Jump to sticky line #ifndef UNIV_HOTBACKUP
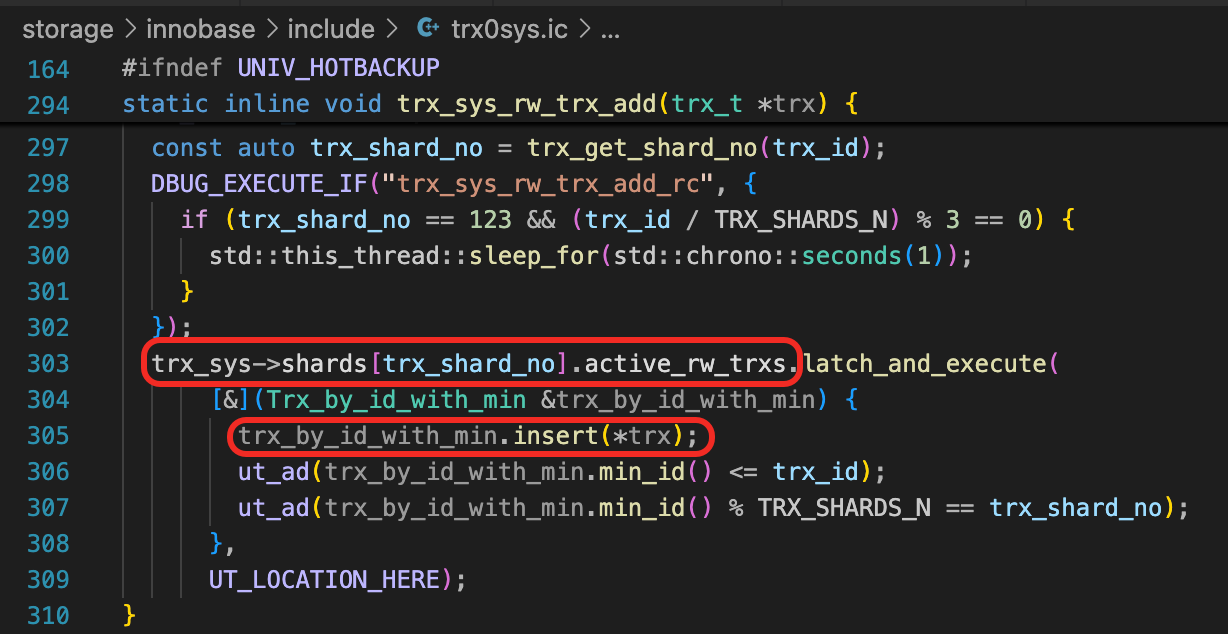The height and width of the screenshot is (634, 1228). 280,68
